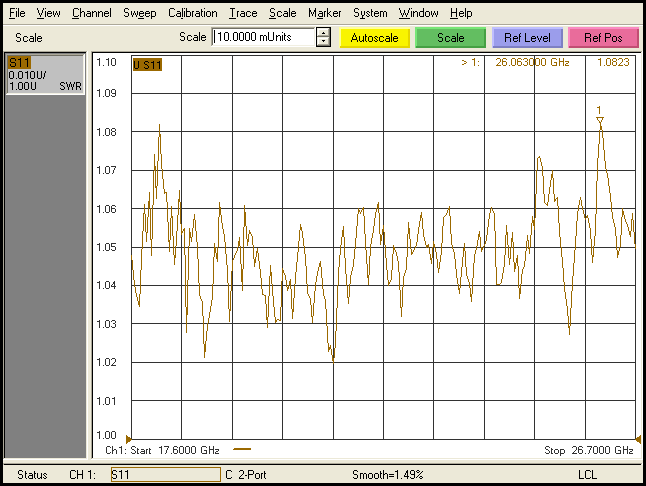This screenshot has width=646, height=486.
Task: Open the Marker menu
Action: pos(324,13)
